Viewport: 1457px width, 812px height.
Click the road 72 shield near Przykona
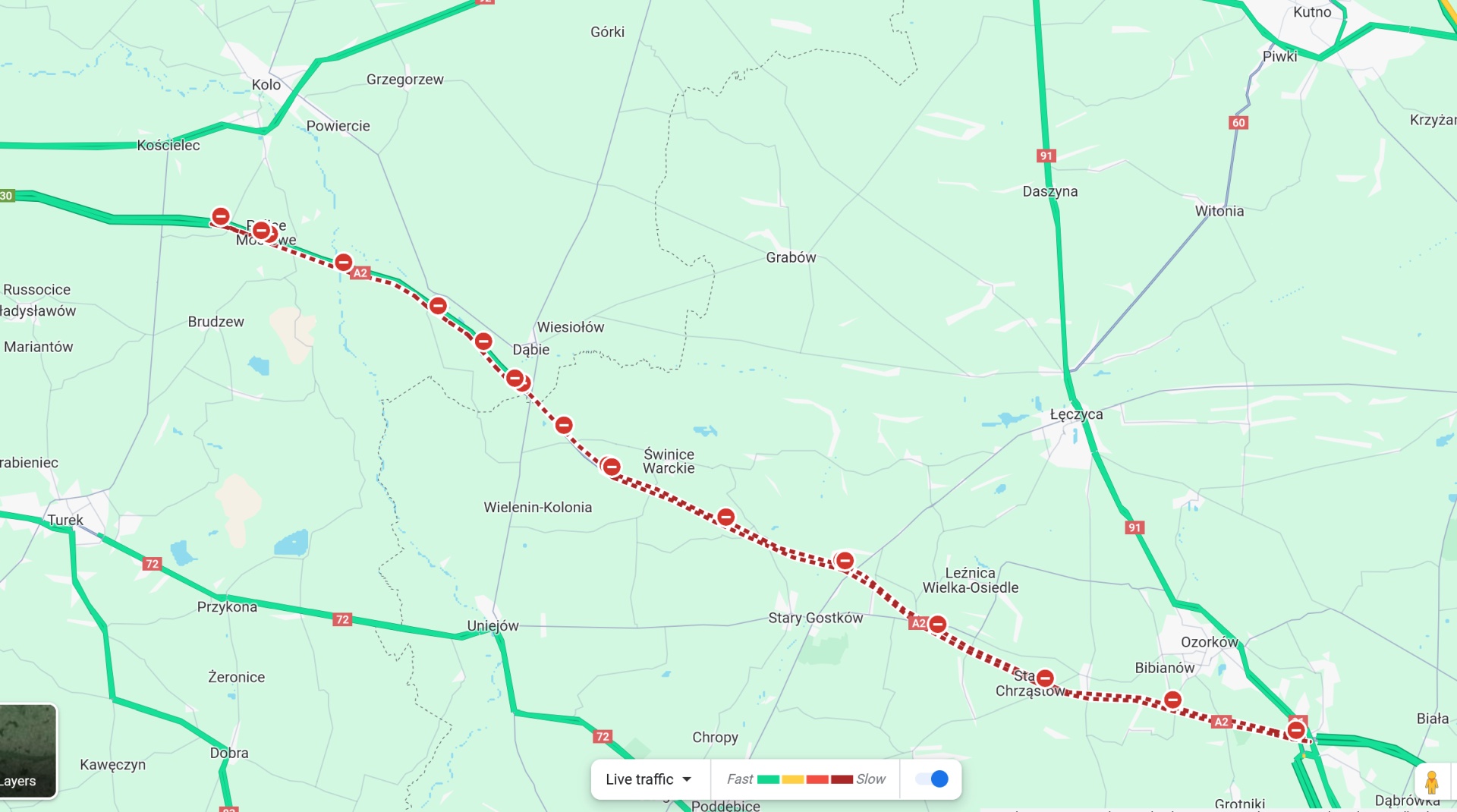click(x=153, y=564)
